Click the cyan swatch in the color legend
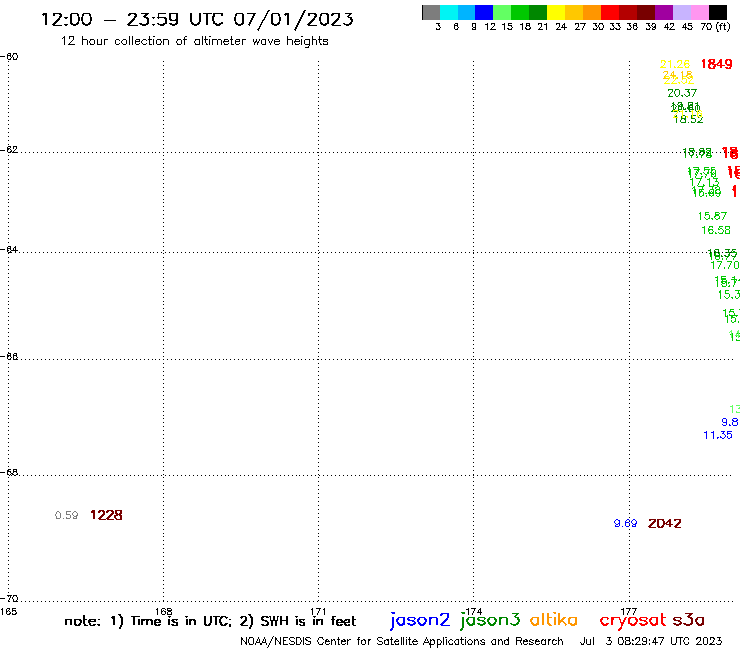 pyautogui.click(x=449, y=12)
